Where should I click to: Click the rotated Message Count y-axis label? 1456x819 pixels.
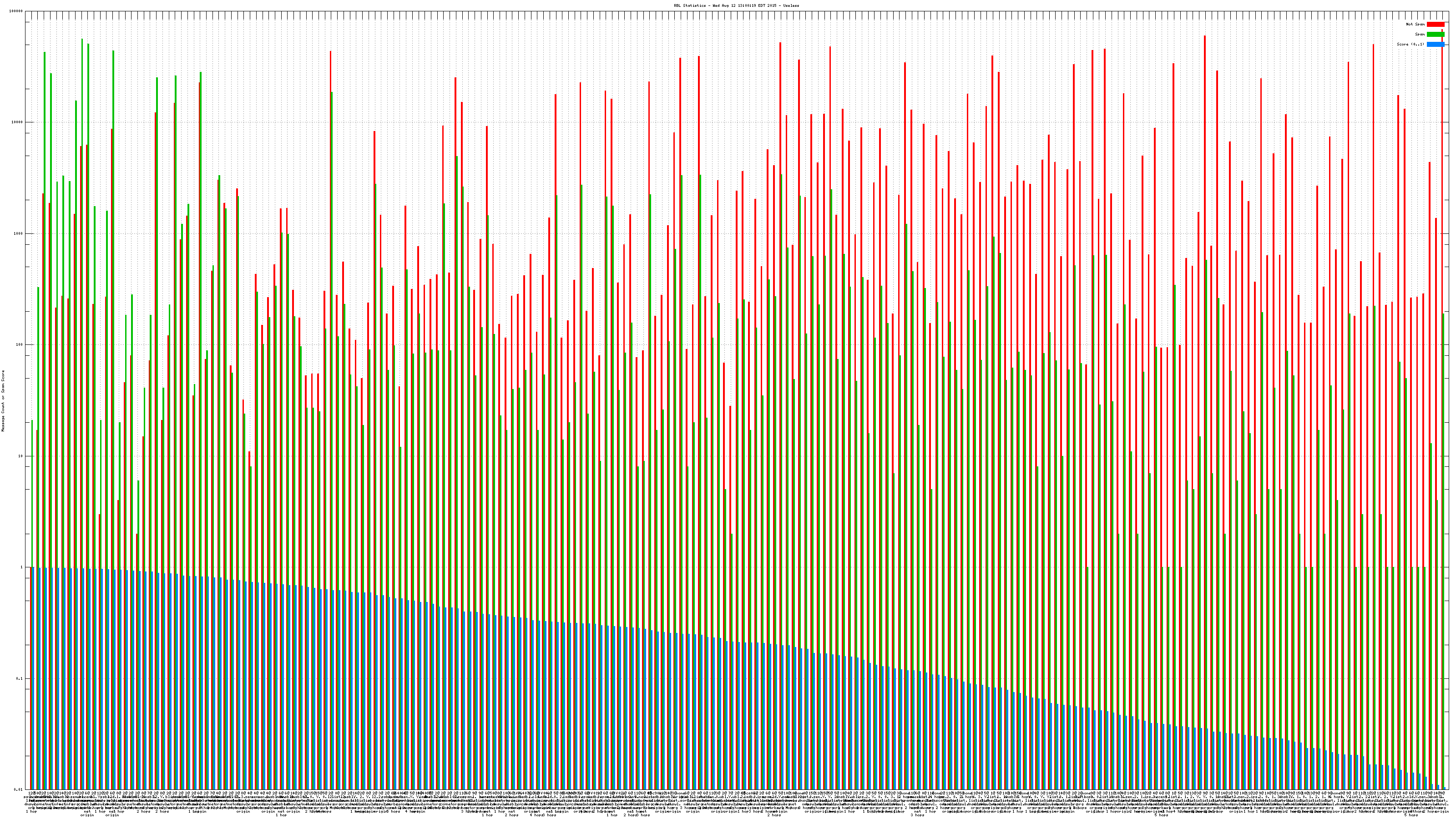pyautogui.click(x=3, y=401)
